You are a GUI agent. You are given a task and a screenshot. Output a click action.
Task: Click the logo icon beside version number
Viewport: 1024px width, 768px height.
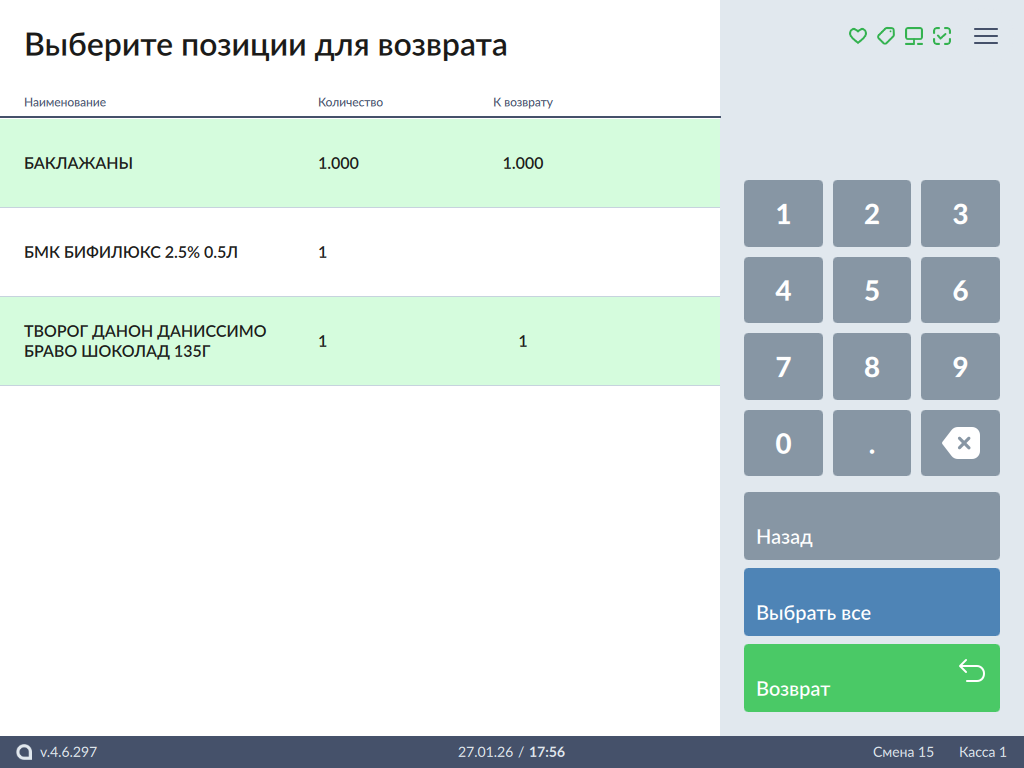25,752
